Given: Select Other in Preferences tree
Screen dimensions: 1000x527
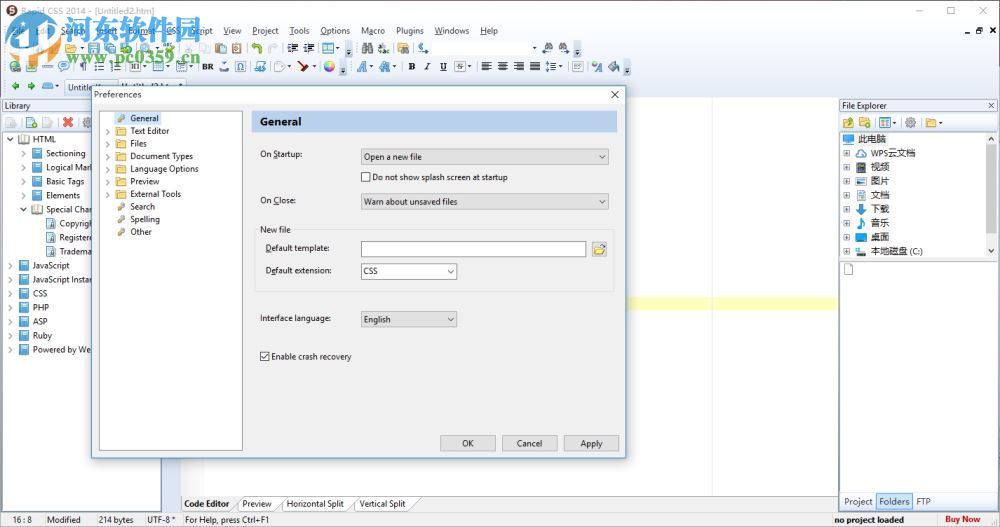Looking at the screenshot, I should [141, 232].
